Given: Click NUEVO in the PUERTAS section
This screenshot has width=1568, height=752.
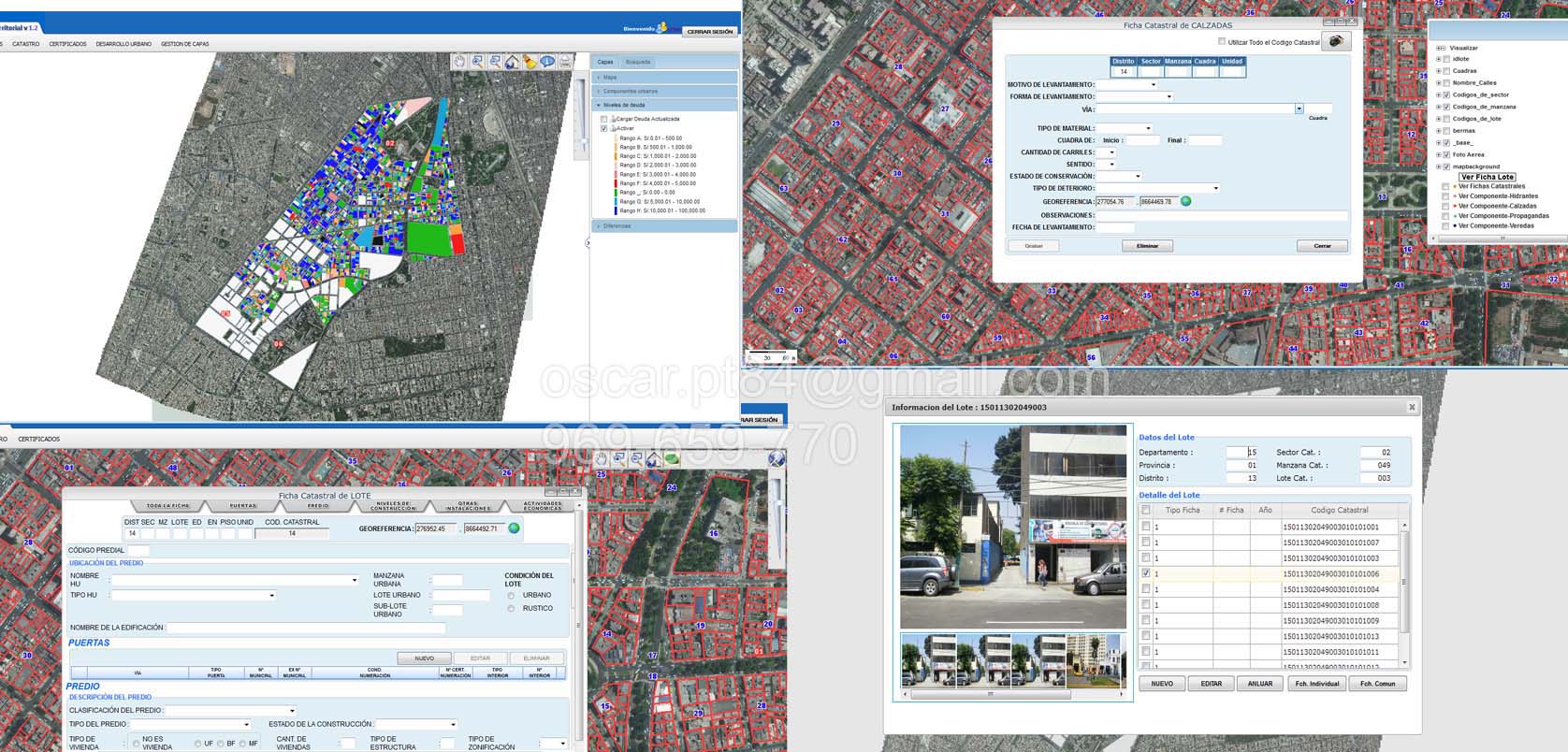Looking at the screenshot, I should pyautogui.click(x=424, y=658).
